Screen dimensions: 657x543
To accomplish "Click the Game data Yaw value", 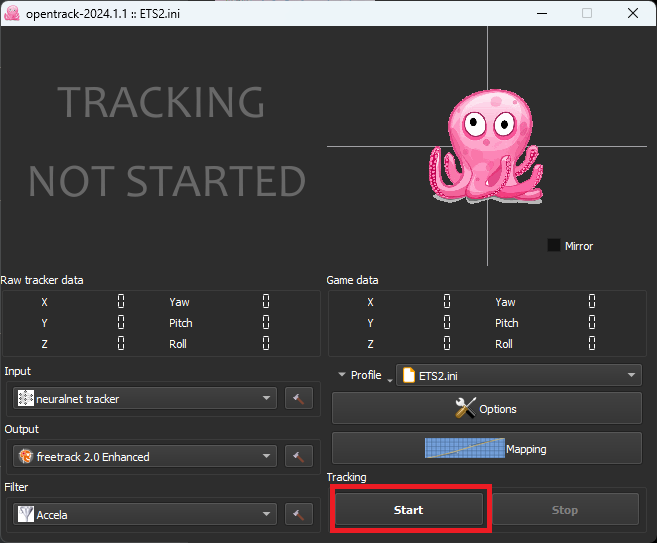I will click(592, 301).
